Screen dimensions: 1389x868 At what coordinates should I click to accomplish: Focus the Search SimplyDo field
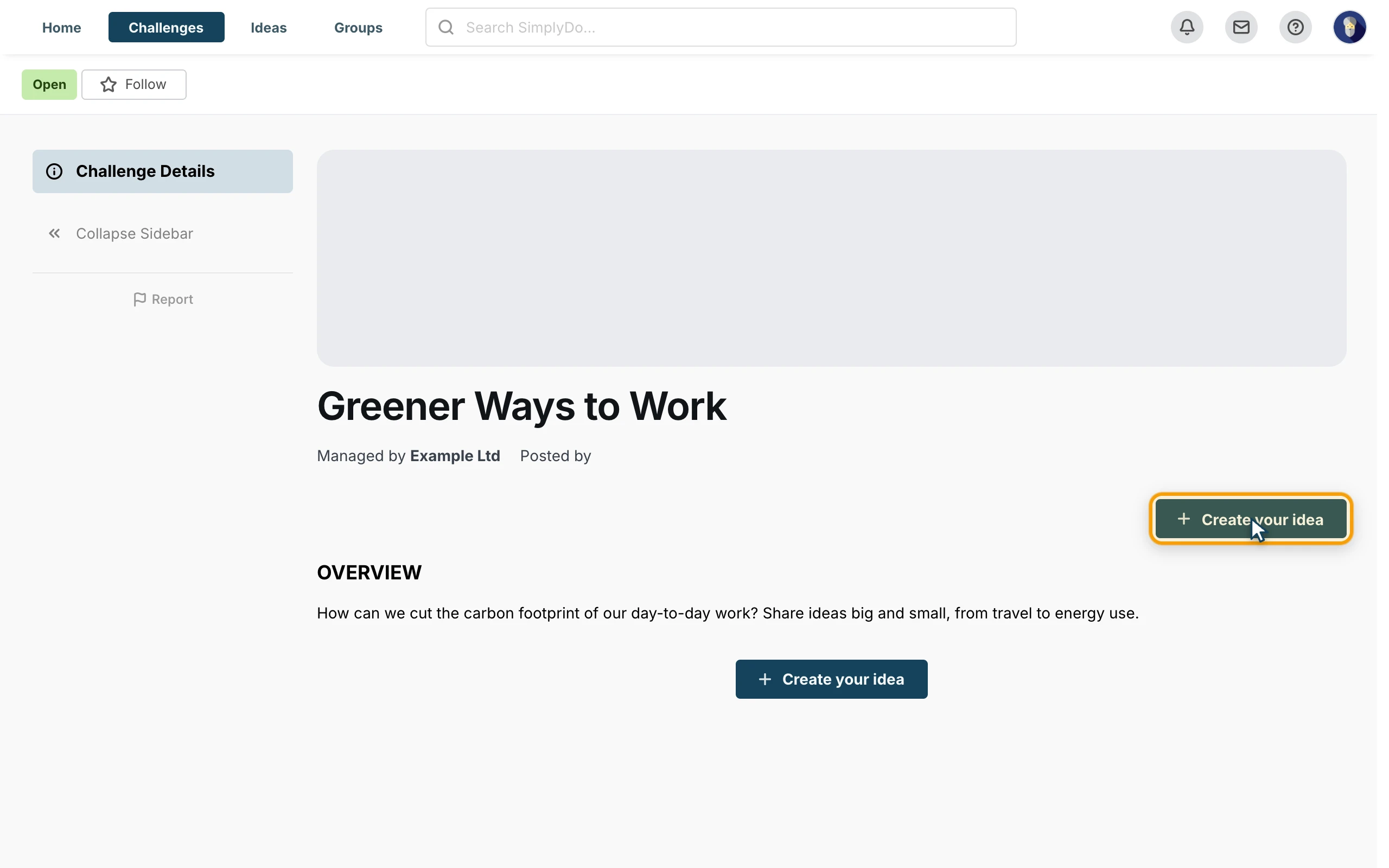(x=721, y=27)
